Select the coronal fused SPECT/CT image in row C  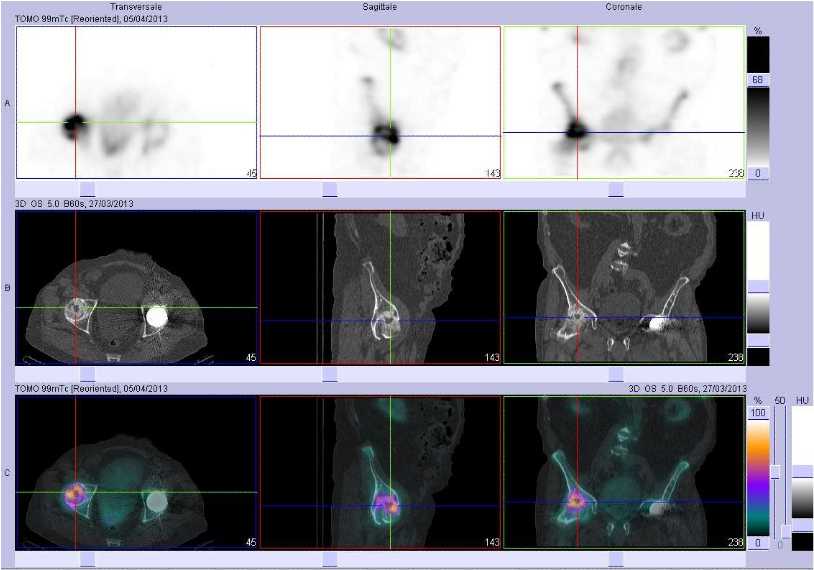point(624,472)
